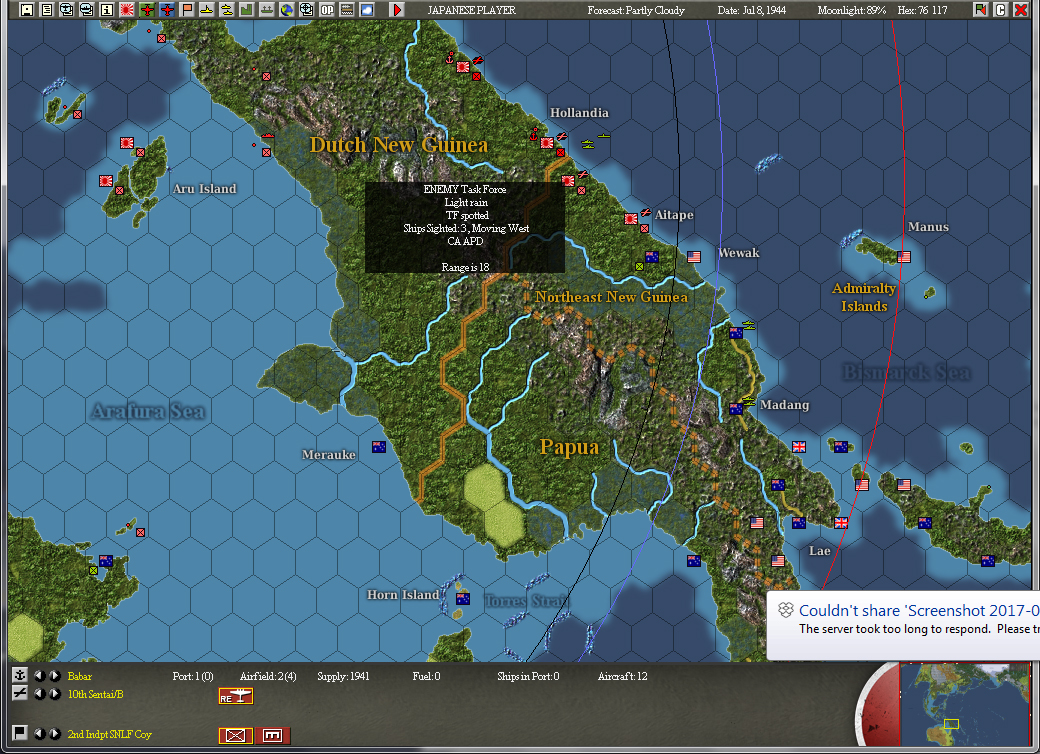Click the 'JAPANESE PLAYER' label
This screenshot has width=1040, height=754.
[x=472, y=10]
